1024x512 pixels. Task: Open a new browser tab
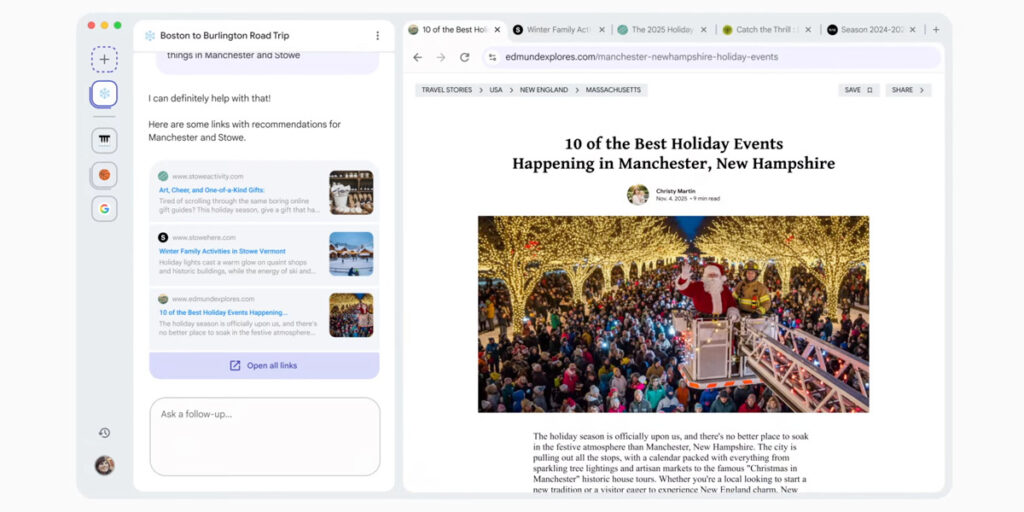(936, 30)
